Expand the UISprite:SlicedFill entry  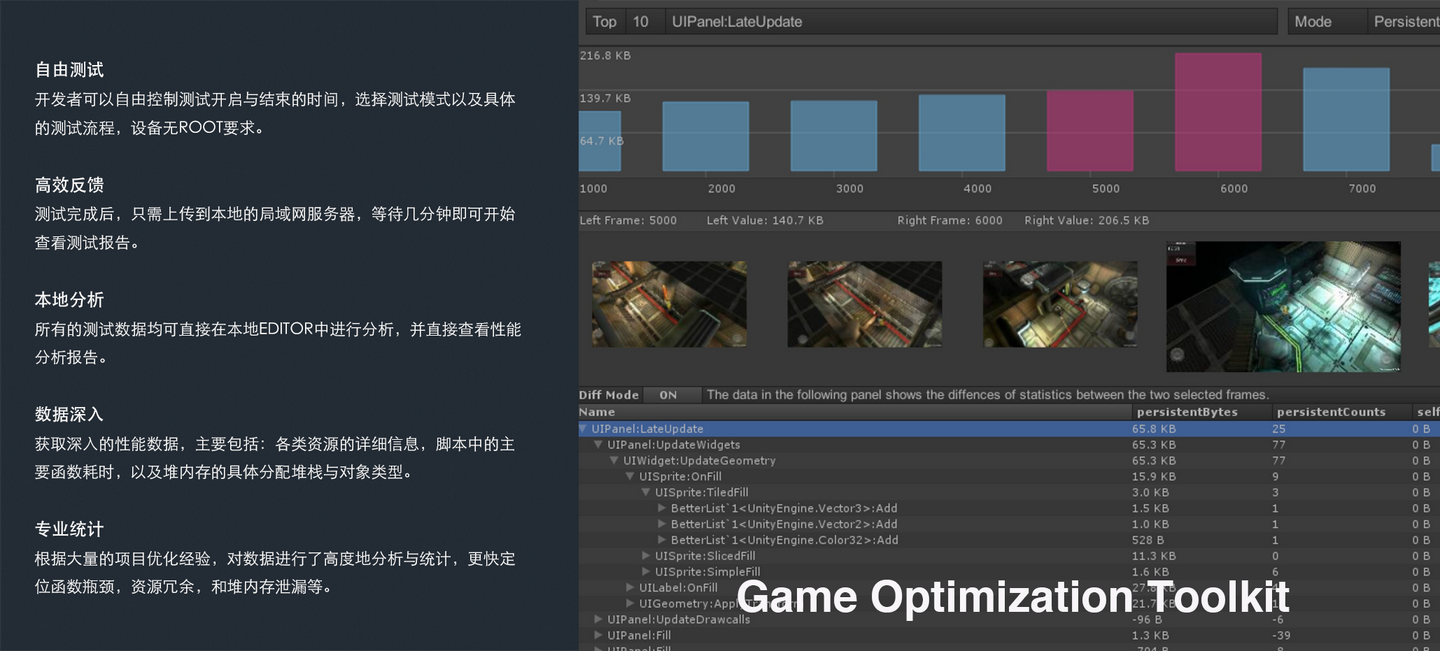(x=647, y=556)
